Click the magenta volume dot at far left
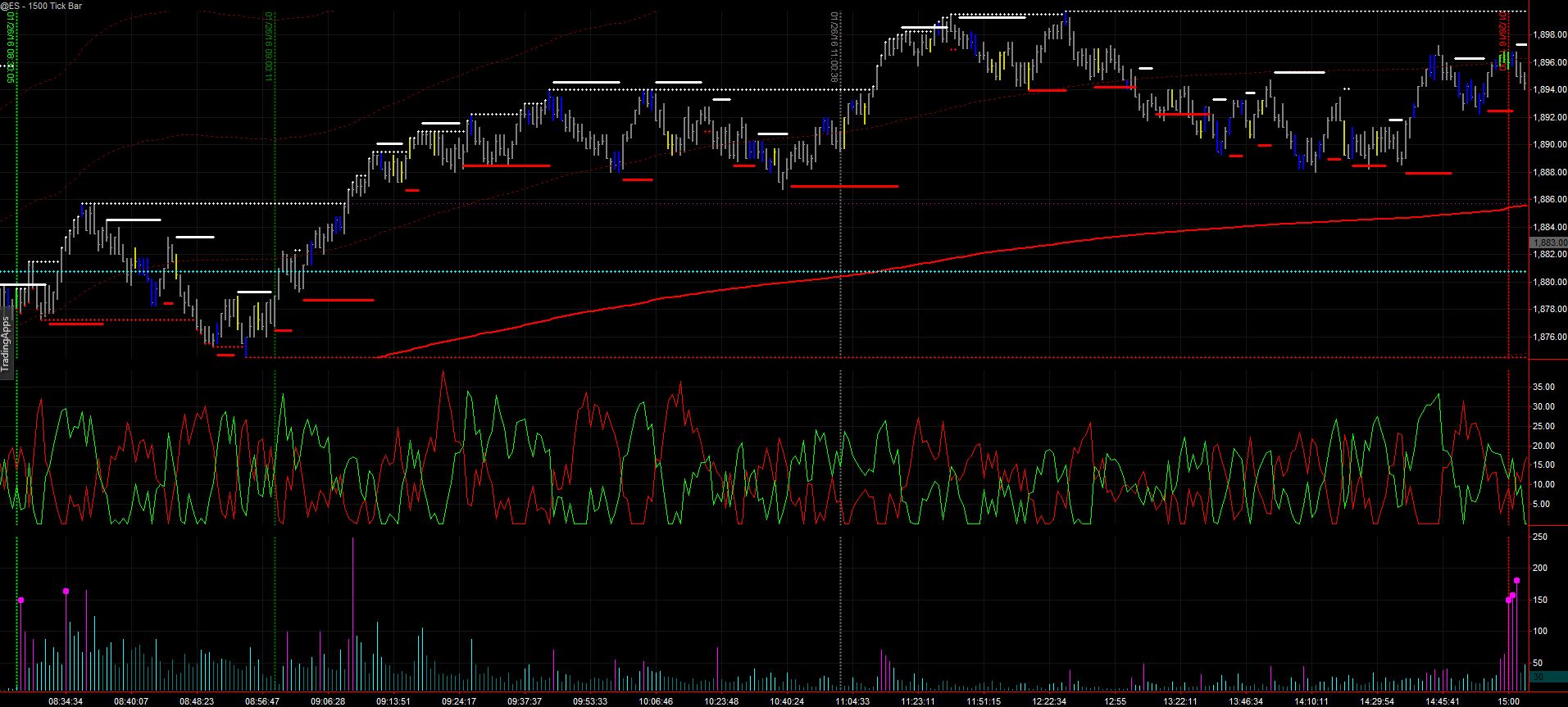Image resolution: width=1568 pixels, height=707 pixels. click(x=21, y=600)
